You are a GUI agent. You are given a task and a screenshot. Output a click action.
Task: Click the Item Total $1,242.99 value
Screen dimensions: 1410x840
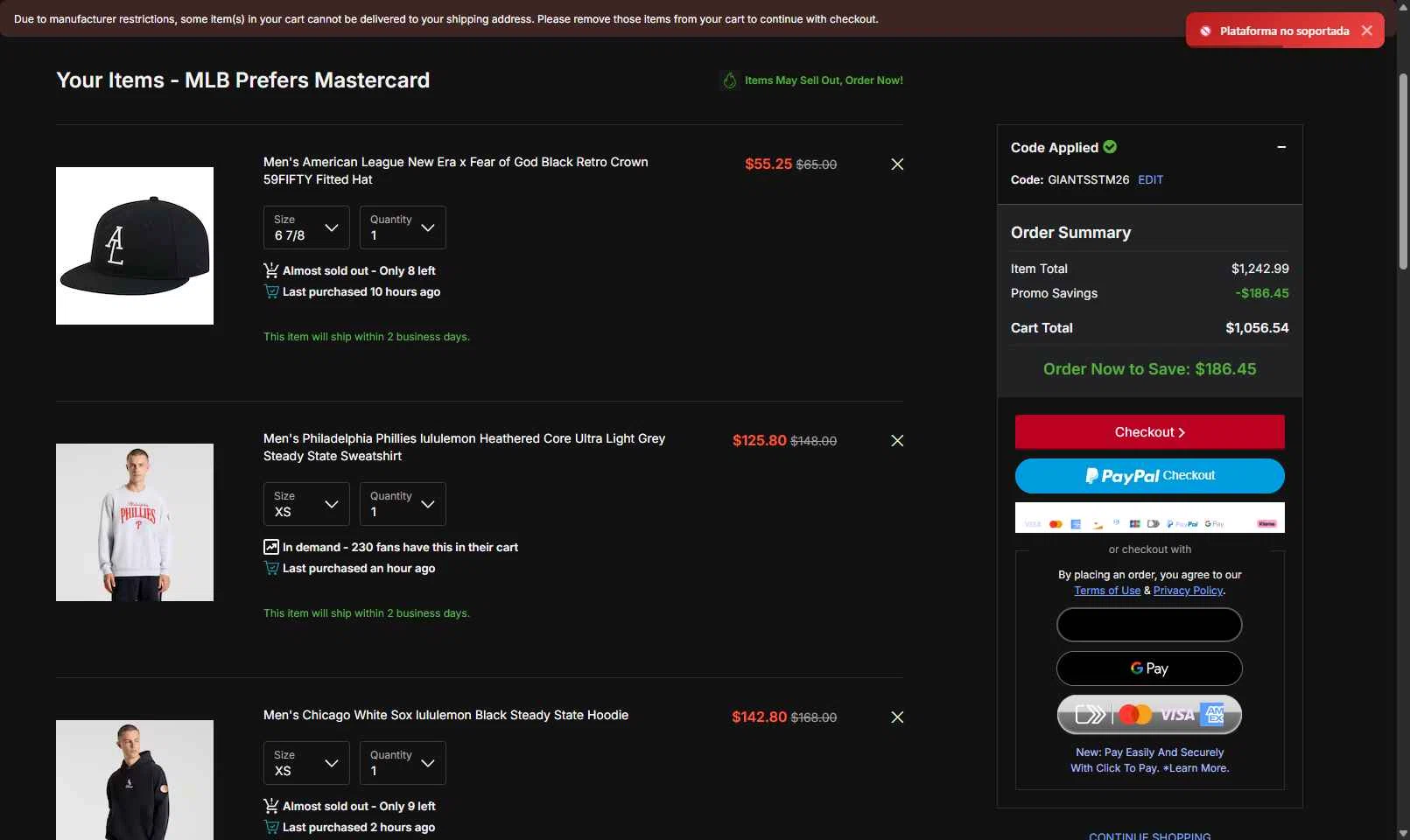tap(1260, 269)
